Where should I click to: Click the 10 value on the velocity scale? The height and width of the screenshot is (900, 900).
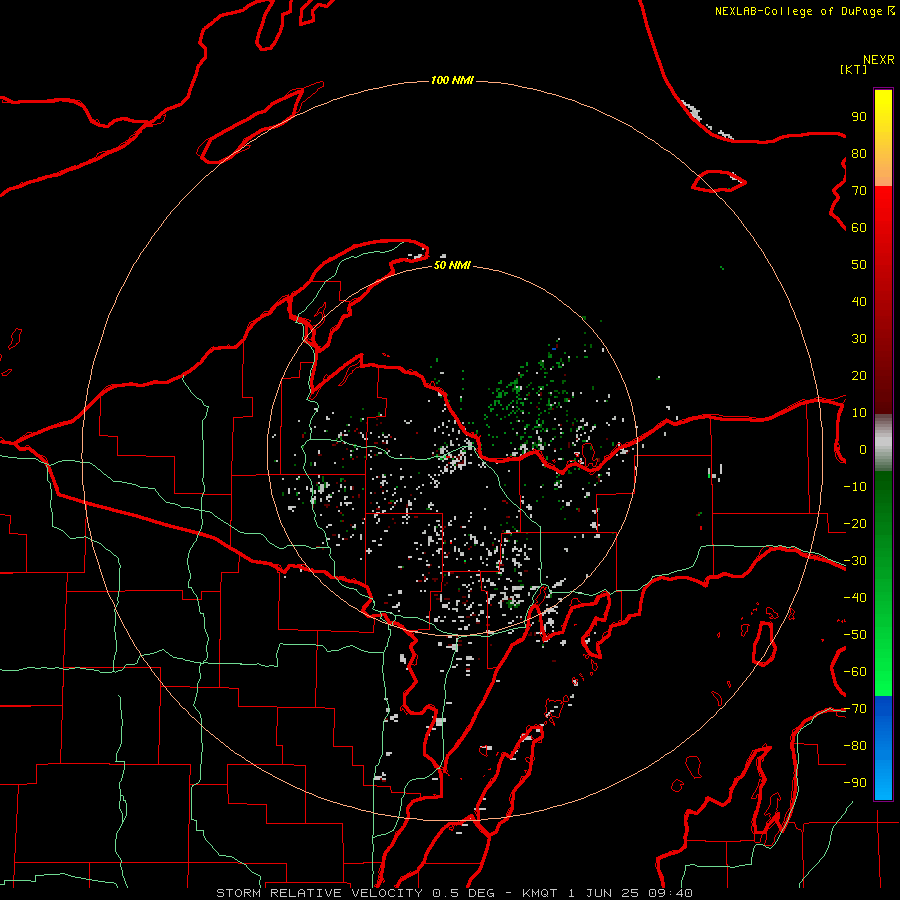pos(859,413)
